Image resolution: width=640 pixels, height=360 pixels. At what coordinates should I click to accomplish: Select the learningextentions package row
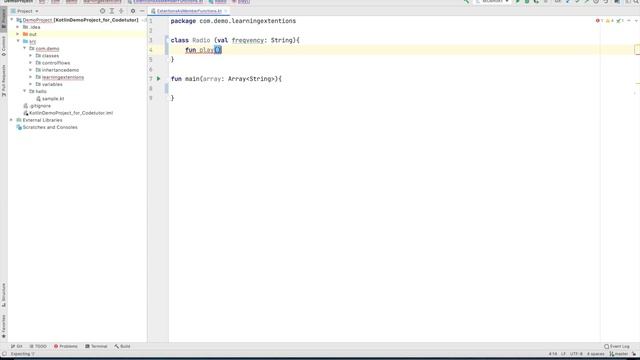60,77
